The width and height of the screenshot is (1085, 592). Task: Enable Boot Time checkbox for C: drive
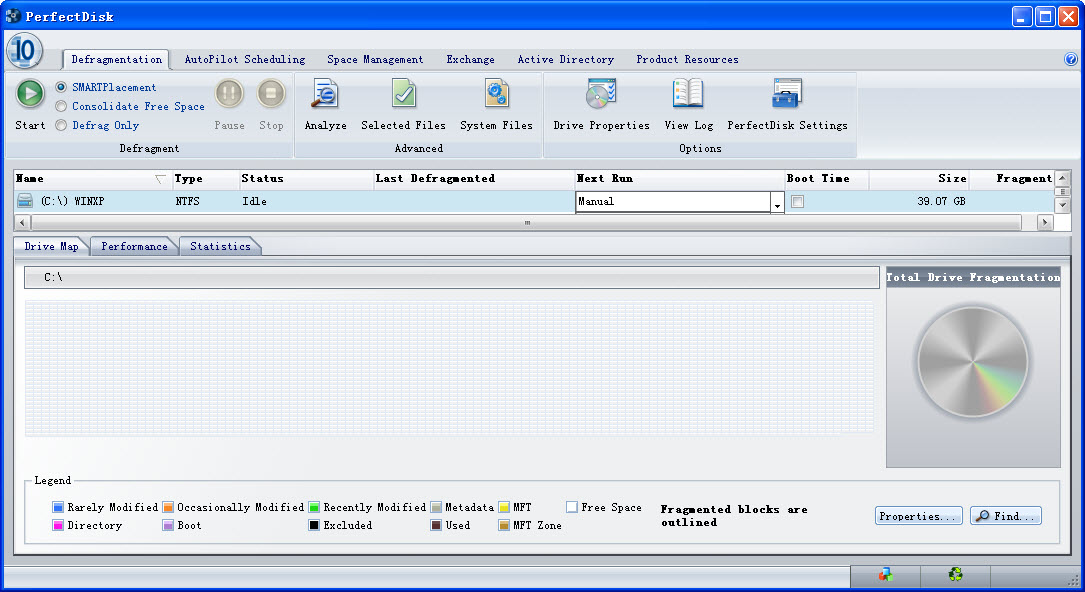(x=798, y=202)
